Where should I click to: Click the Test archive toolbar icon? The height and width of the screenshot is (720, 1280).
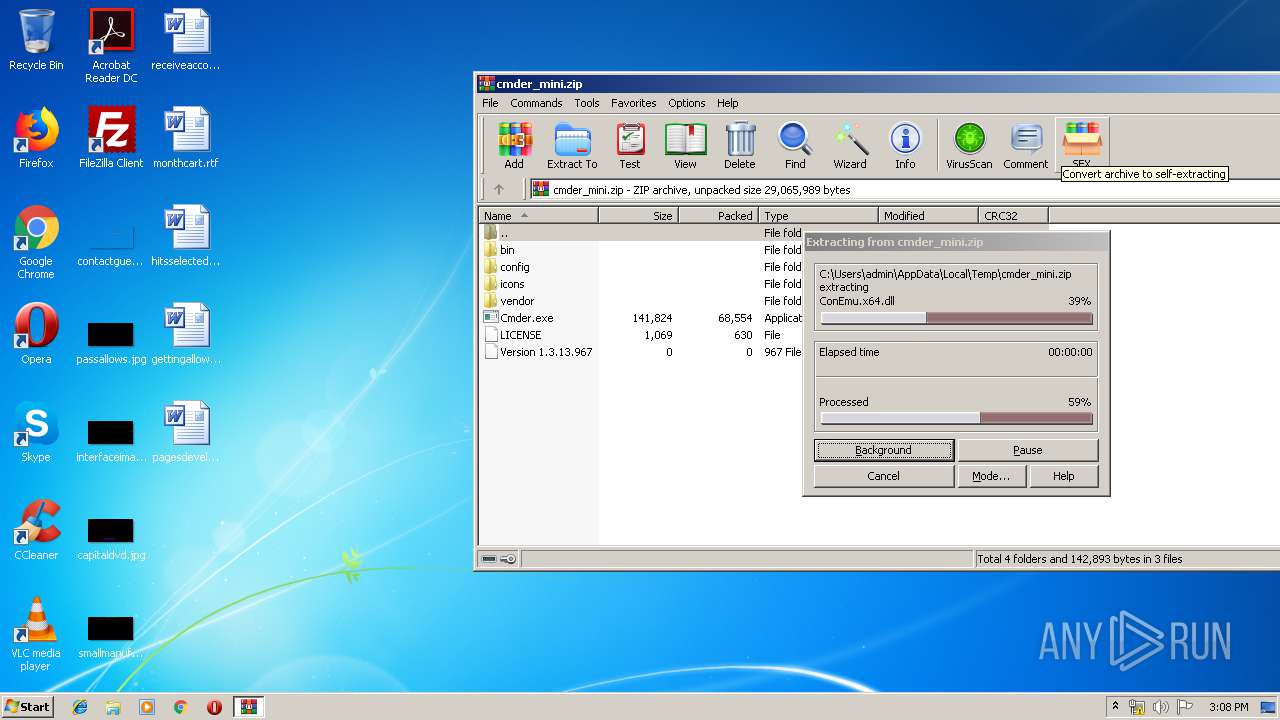pyautogui.click(x=629, y=146)
